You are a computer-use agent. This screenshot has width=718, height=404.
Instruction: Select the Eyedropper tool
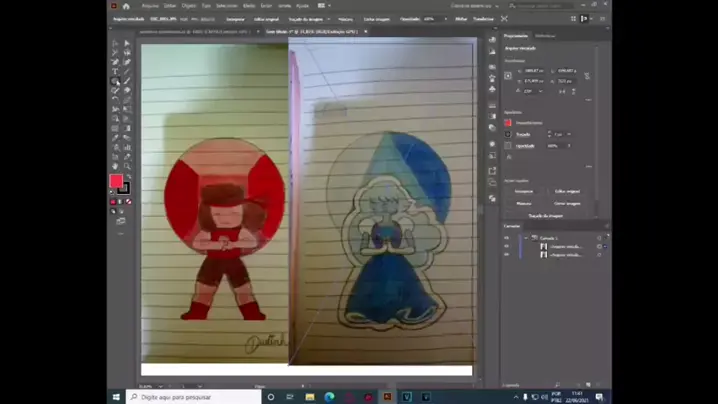(x=115, y=138)
